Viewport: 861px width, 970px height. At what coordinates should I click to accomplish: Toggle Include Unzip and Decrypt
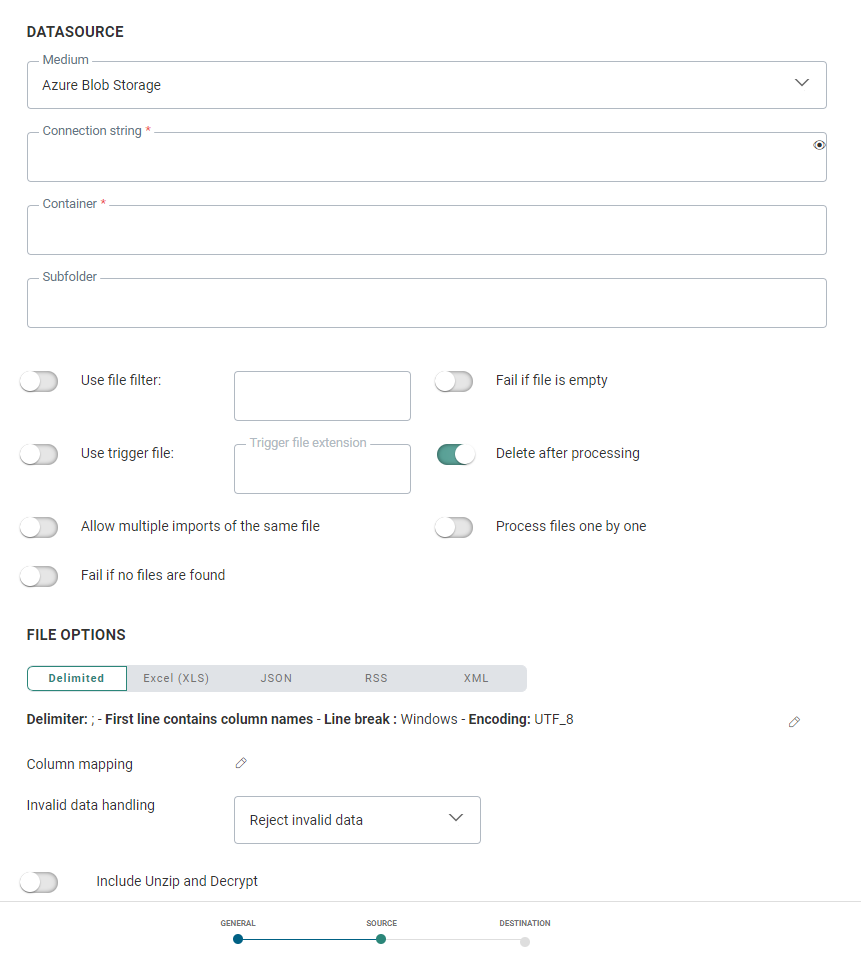[x=39, y=882]
